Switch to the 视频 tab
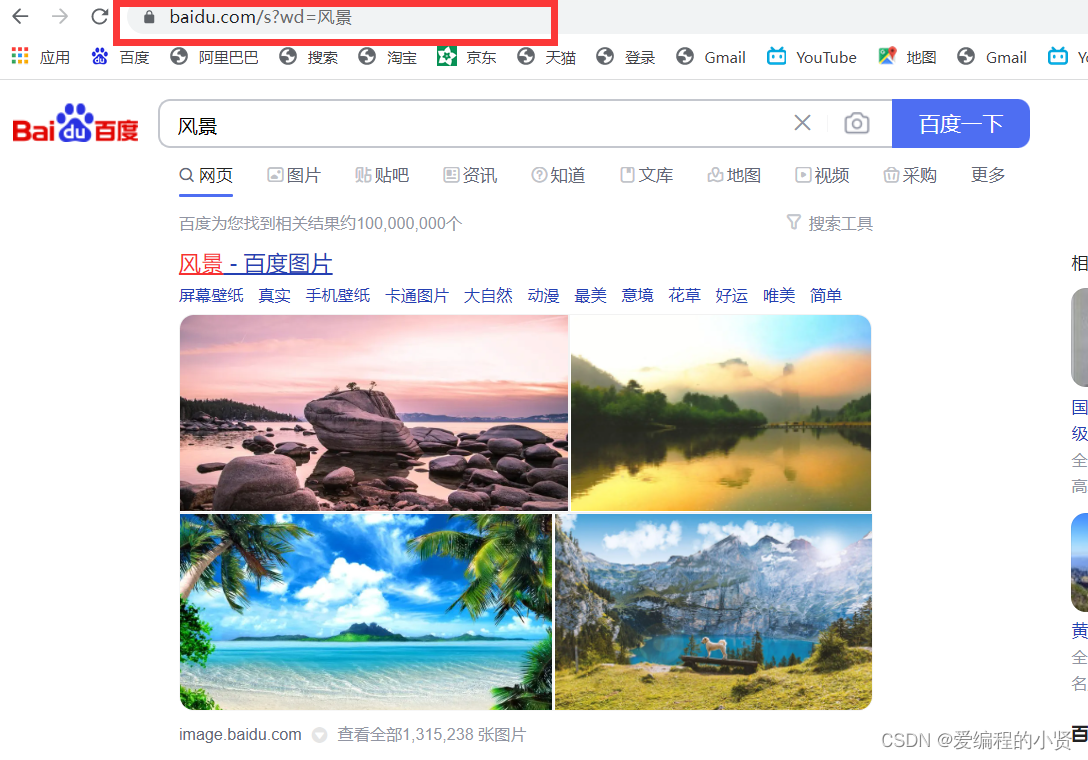 click(822, 175)
